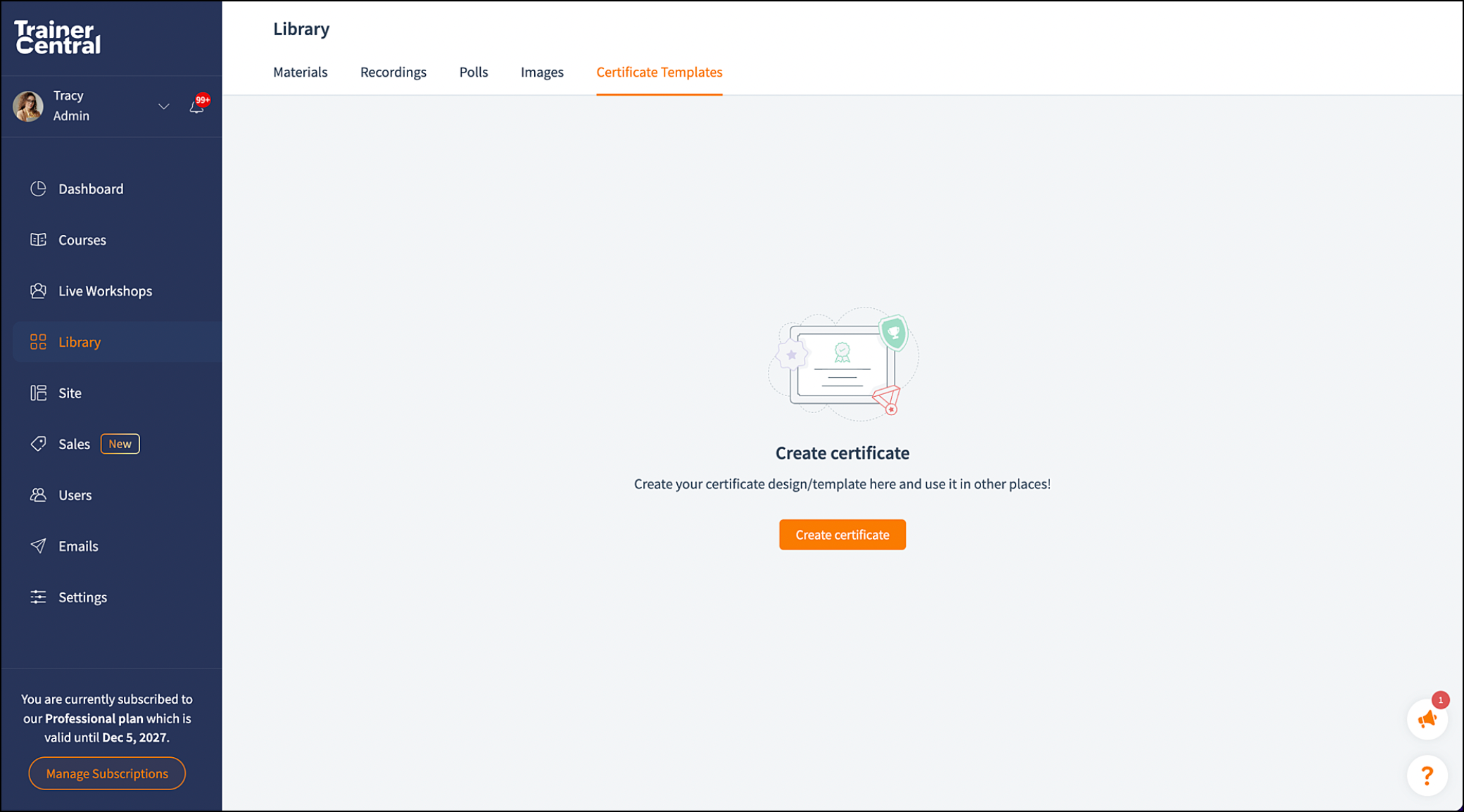The height and width of the screenshot is (812, 1464).
Task: Open the notifications bell icon
Action: click(x=196, y=107)
